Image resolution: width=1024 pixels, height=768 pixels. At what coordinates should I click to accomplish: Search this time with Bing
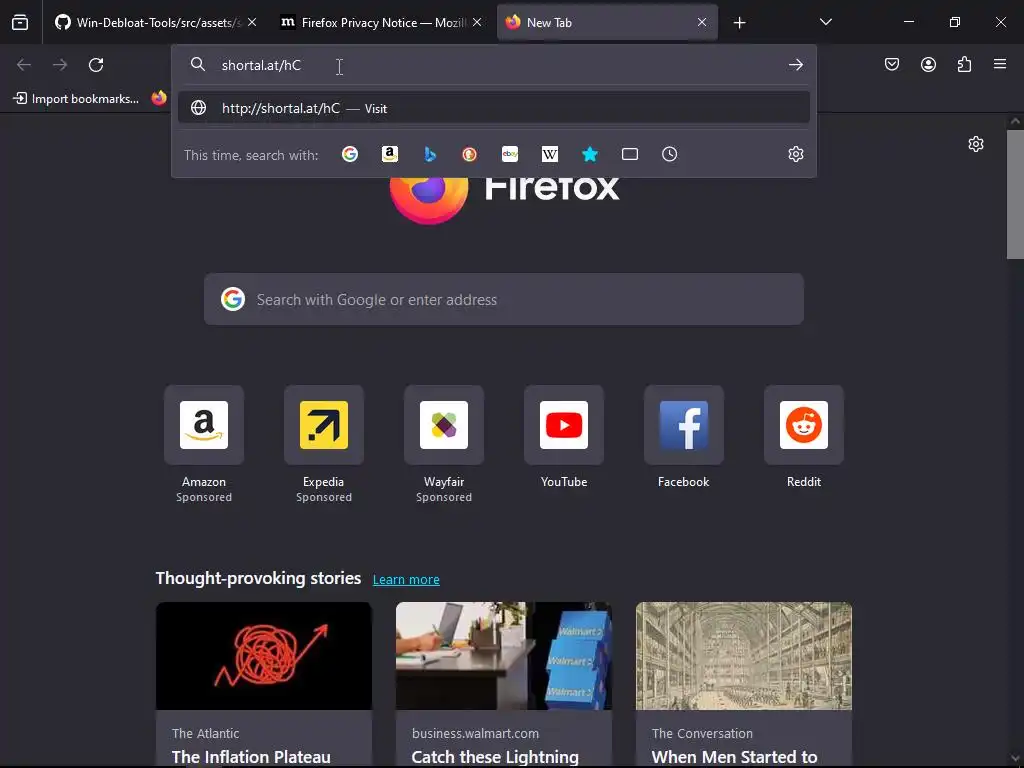(x=430, y=154)
